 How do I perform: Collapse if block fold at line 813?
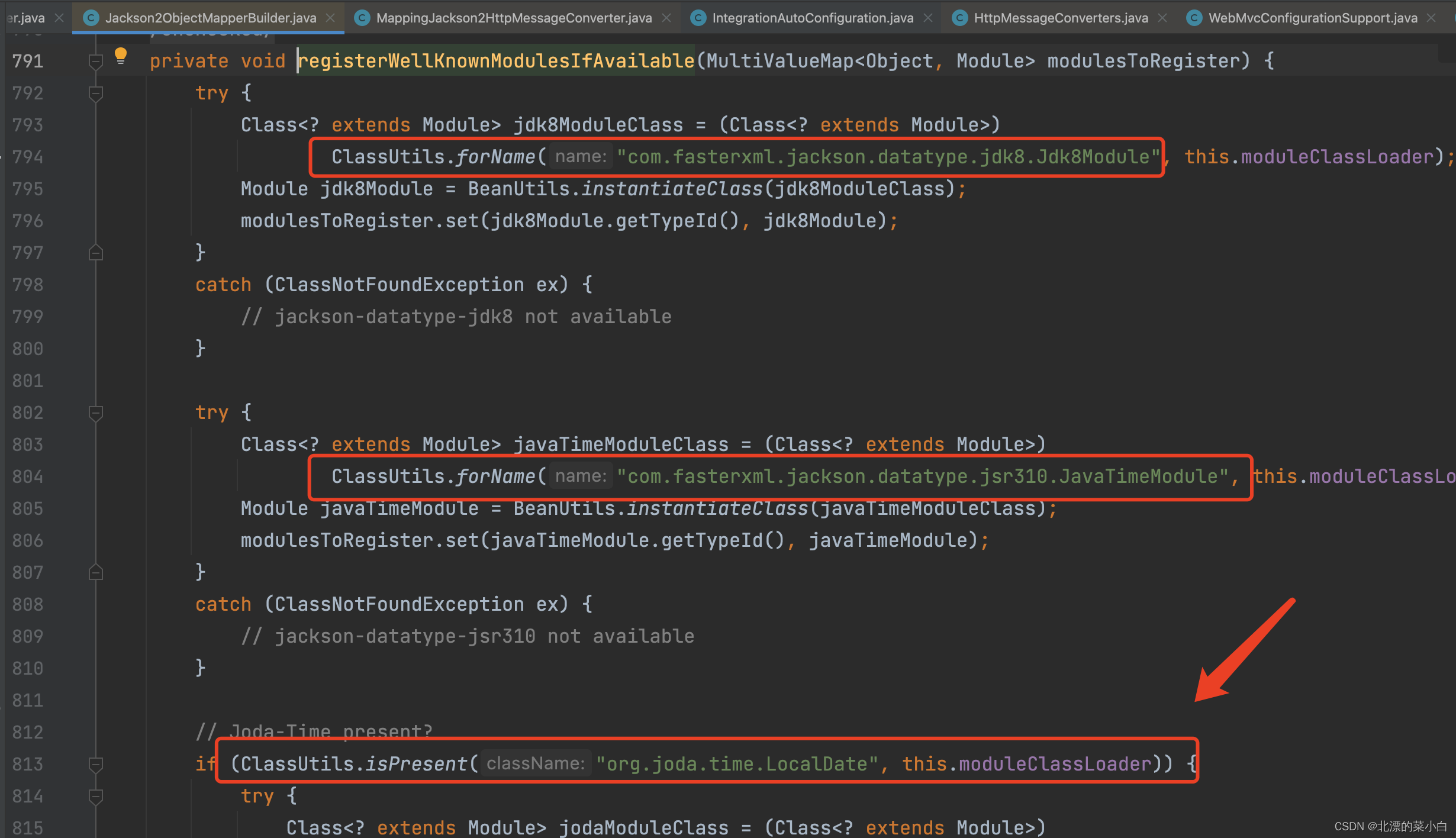(x=95, y=764)
